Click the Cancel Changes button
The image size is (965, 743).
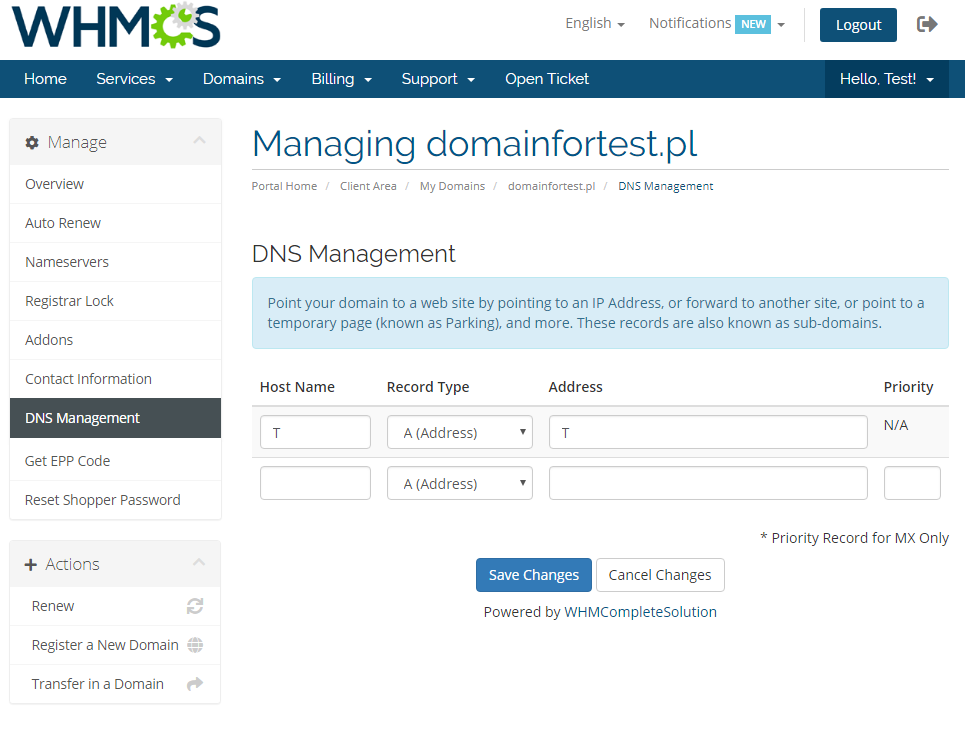660,575
